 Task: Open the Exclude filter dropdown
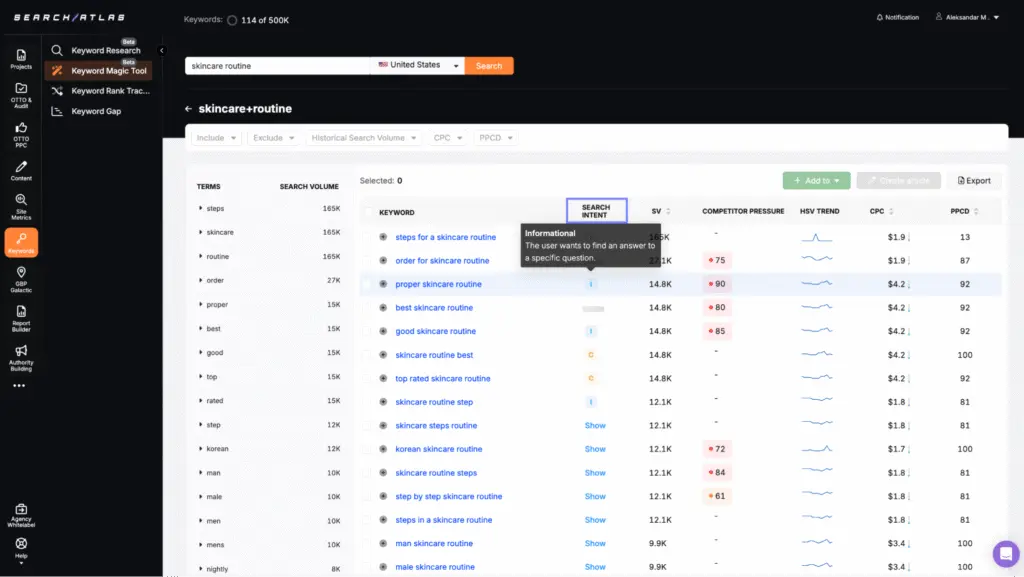[274, 138]
